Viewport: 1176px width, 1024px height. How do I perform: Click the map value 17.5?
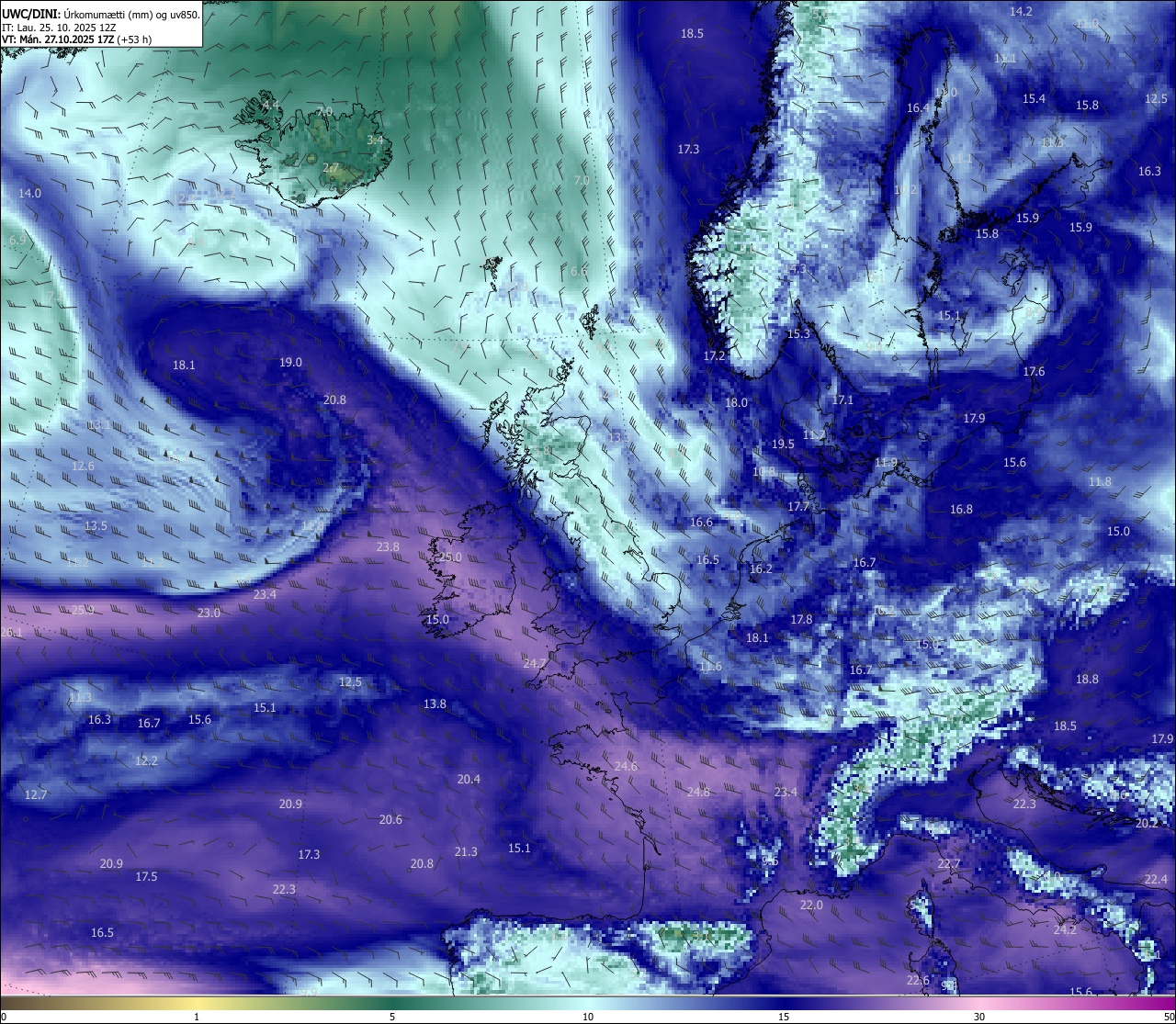146,876
